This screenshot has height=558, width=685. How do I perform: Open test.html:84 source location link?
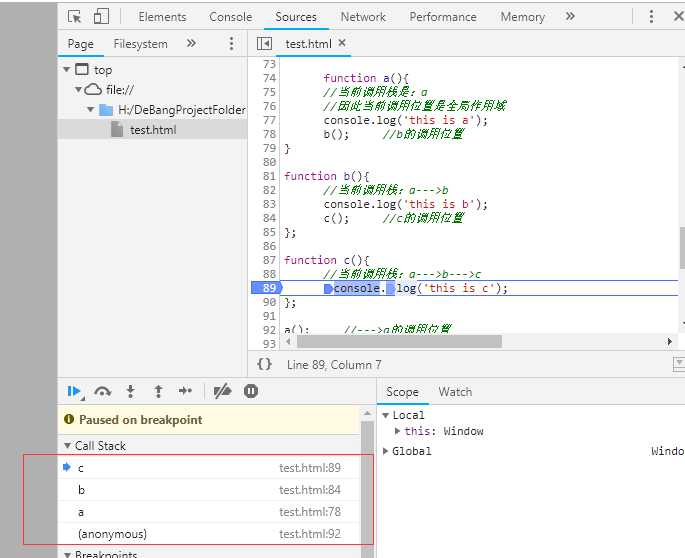(x=310, y=490)
